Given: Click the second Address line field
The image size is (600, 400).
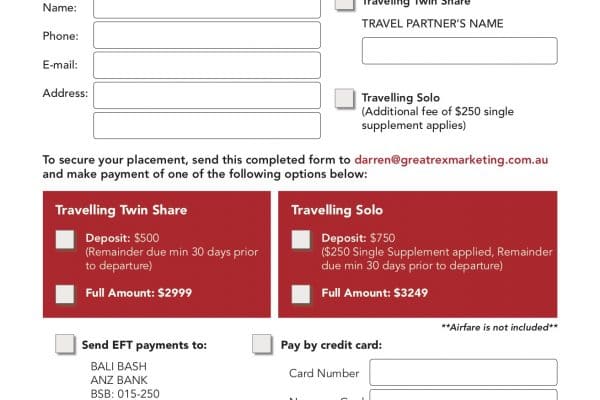Looking at the screenshot, I should [207, 126].
